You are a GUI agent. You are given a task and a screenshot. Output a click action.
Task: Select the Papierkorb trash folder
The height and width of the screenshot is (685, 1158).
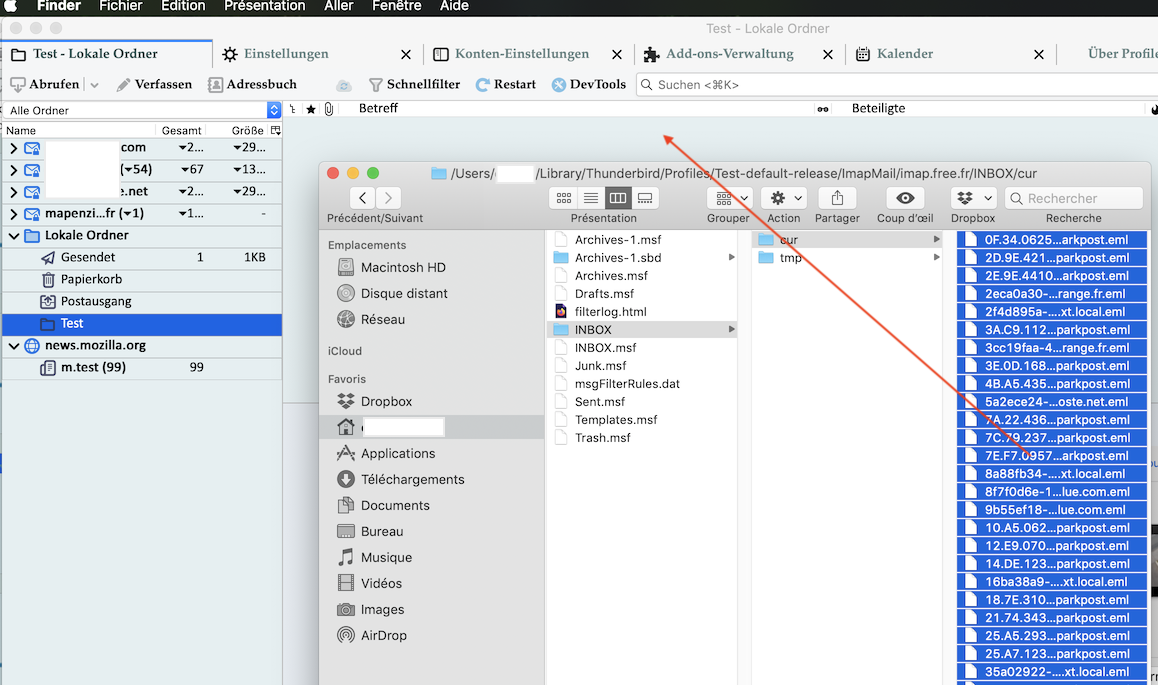pos(142,279)
